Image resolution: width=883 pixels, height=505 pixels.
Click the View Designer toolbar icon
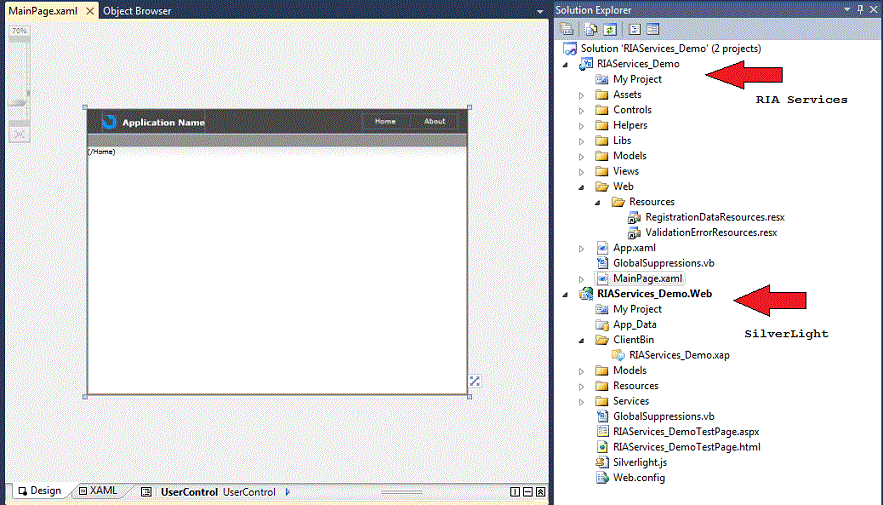[653, 29]
